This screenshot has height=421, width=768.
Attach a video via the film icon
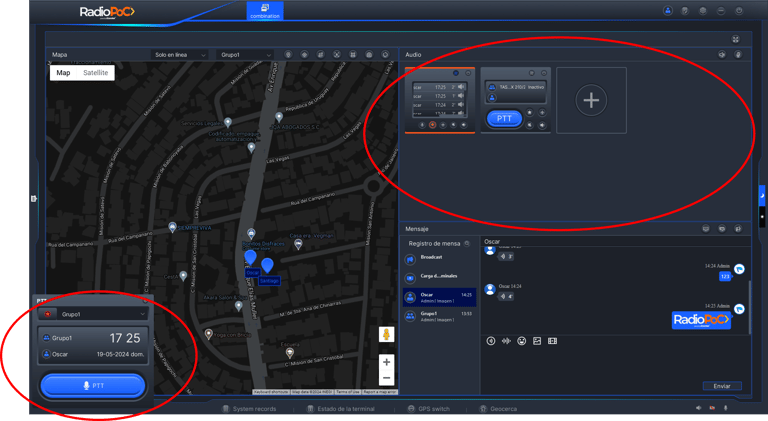[552, 341]
